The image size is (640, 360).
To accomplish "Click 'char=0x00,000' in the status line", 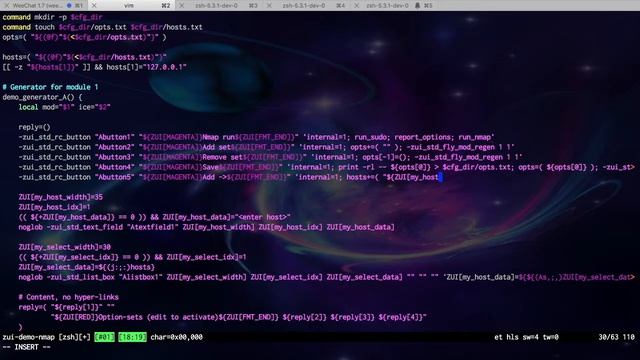I will point(176,337).
